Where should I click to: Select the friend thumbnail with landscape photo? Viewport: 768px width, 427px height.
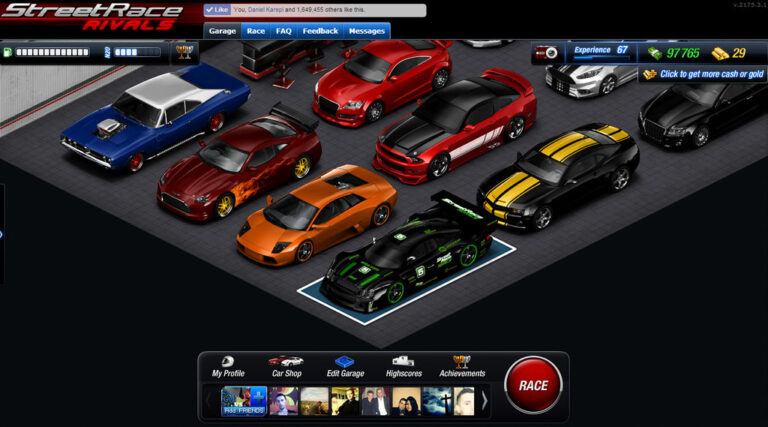point(314,401)
